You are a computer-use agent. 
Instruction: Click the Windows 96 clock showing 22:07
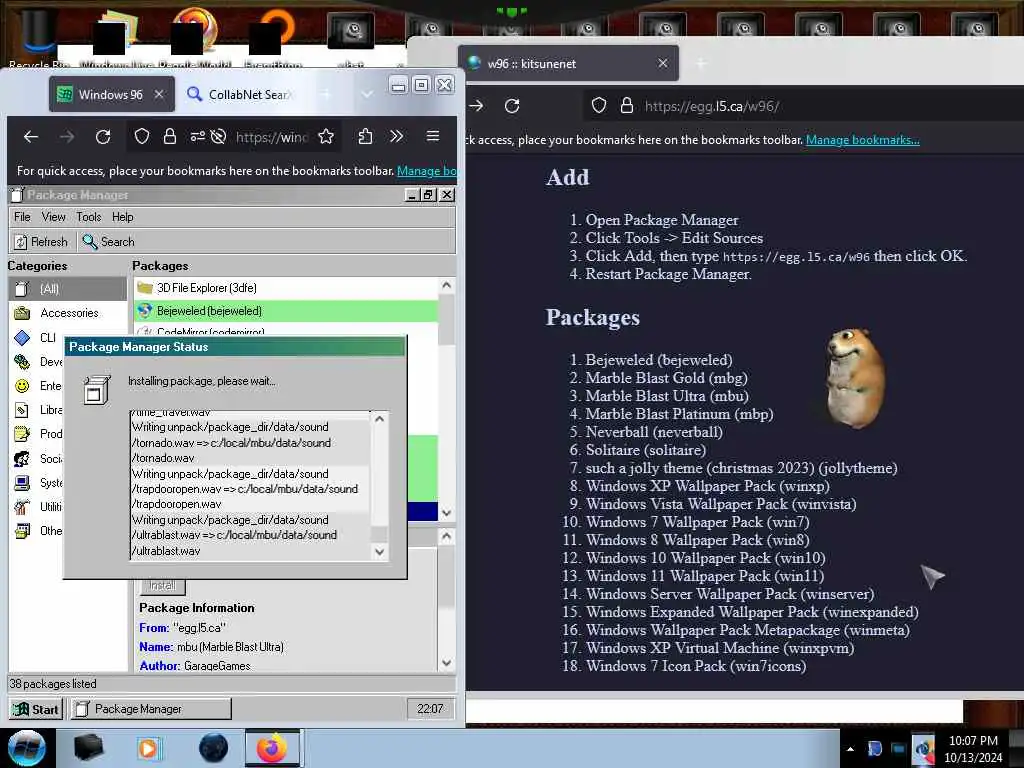pos(430,709)
